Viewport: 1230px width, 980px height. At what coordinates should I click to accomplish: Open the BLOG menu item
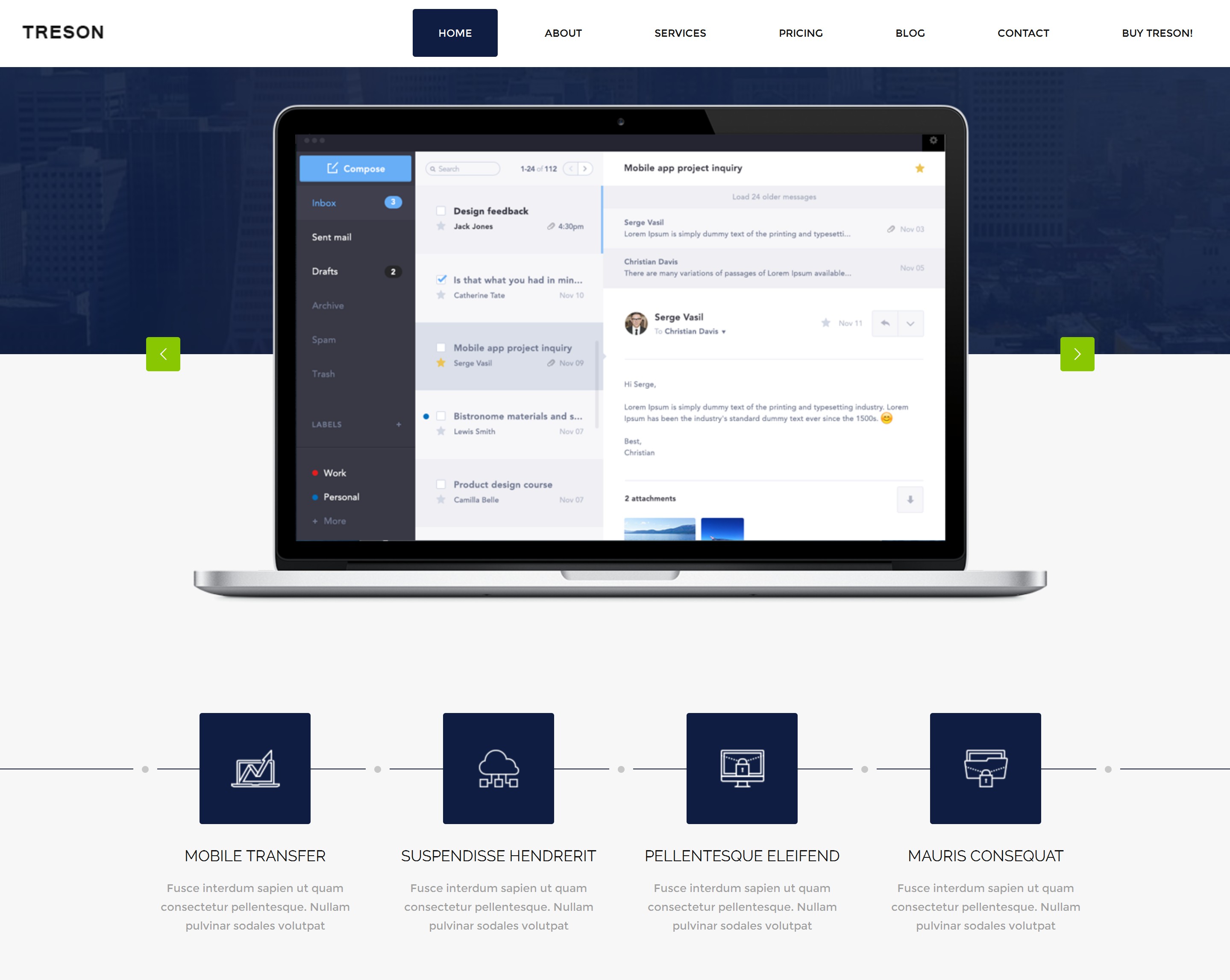[x=910, y=33]
